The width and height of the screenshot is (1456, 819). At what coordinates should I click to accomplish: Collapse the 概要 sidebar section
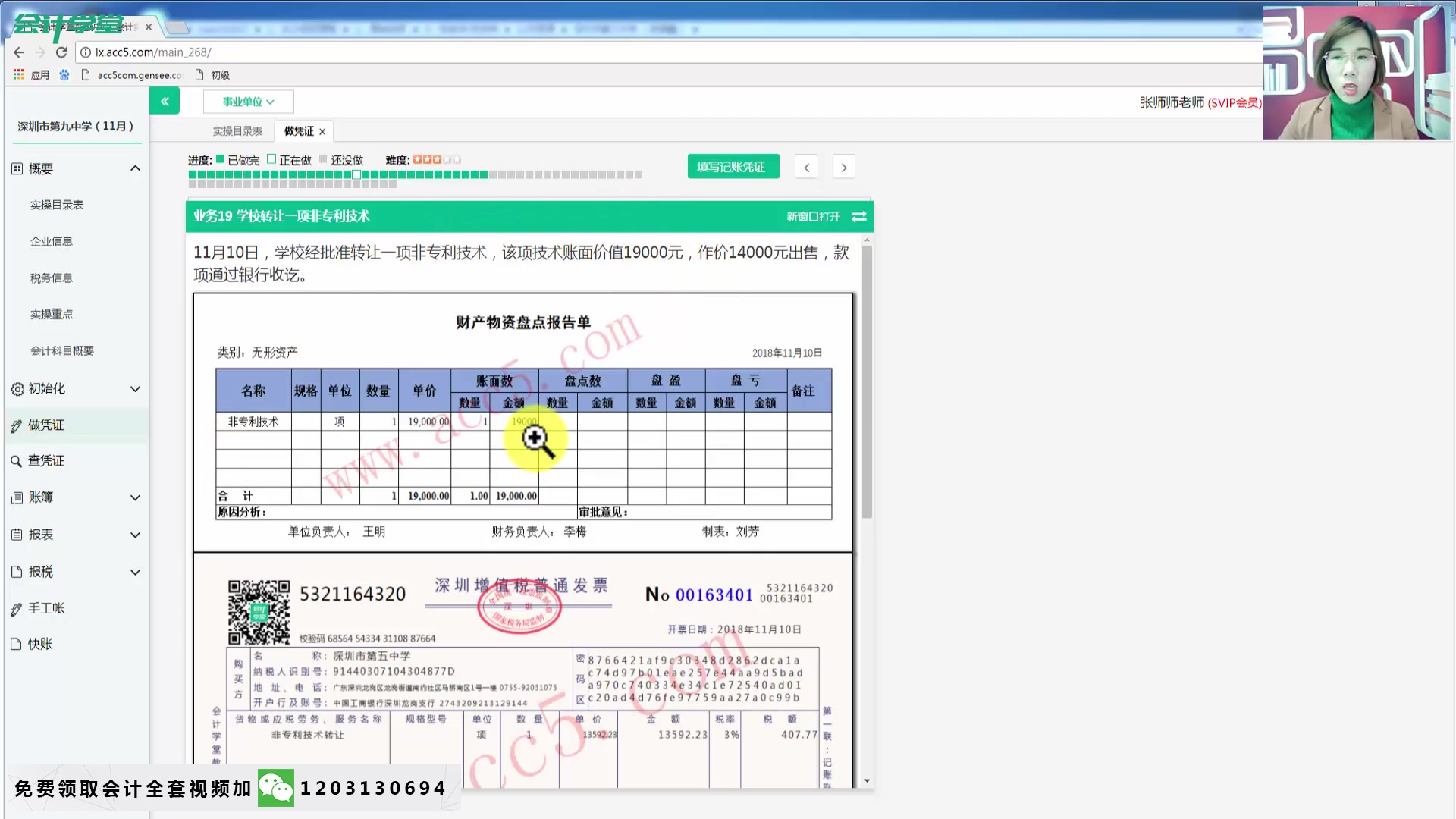(135, 168)
